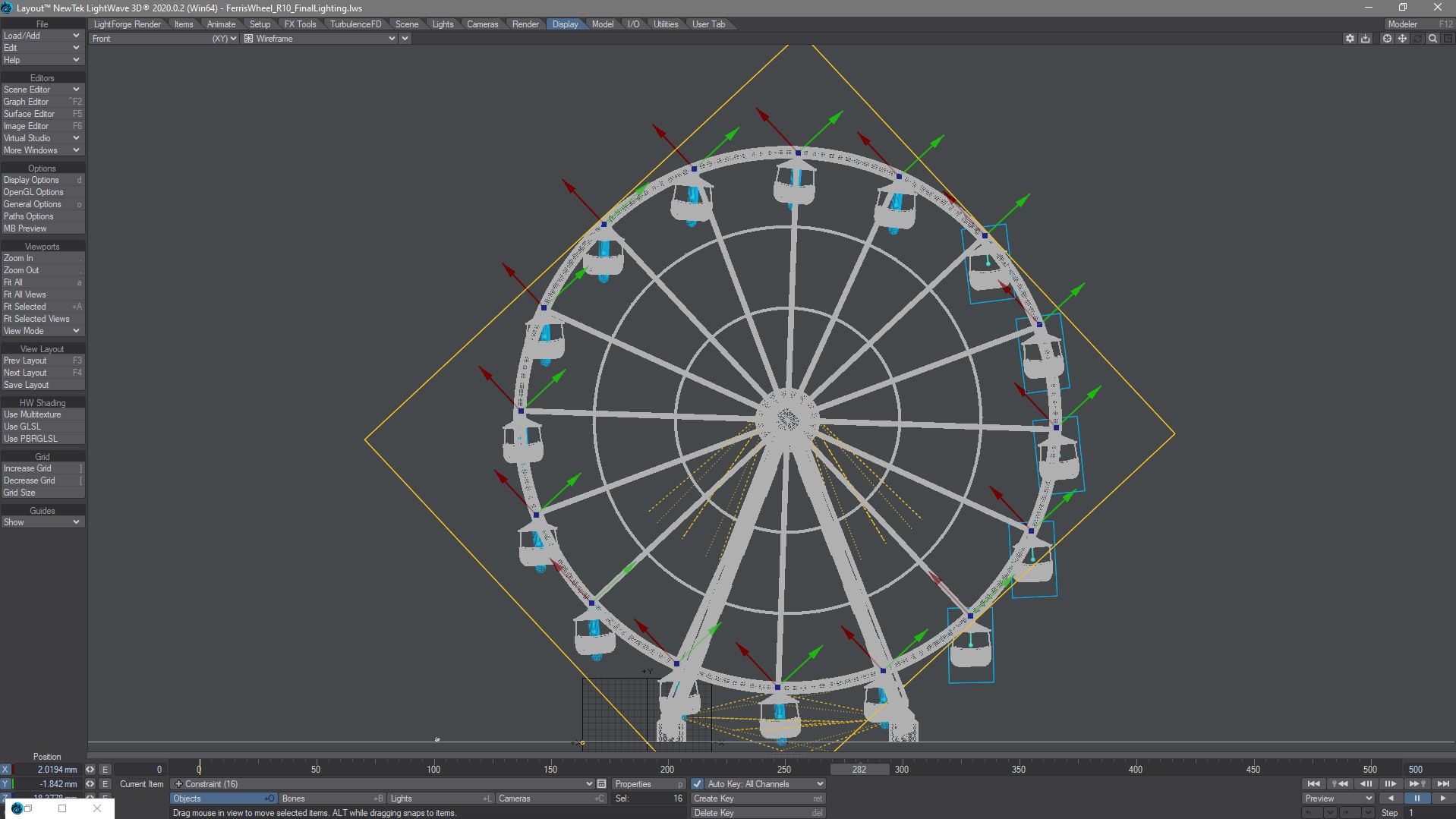Viewport: 1456px width, 819px height.
Task: Toggle the X position channel button
Action: tap(6, 770)
